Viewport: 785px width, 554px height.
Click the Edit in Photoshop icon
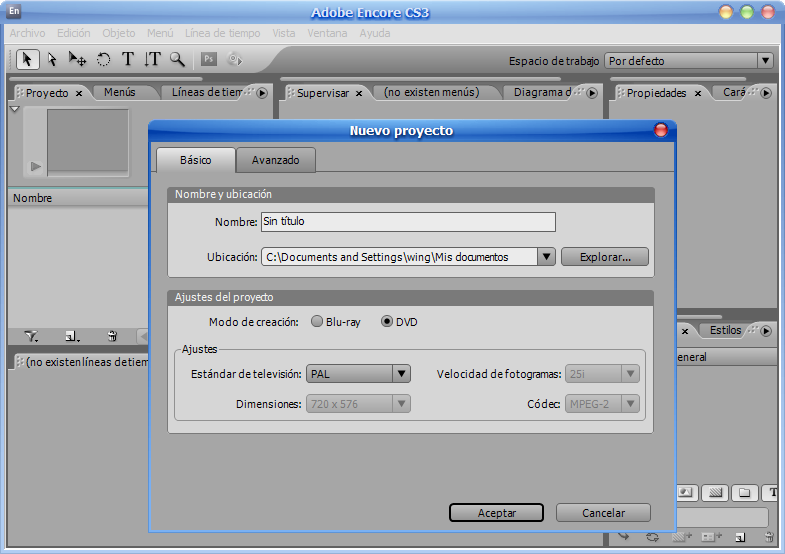coord(209,59)
